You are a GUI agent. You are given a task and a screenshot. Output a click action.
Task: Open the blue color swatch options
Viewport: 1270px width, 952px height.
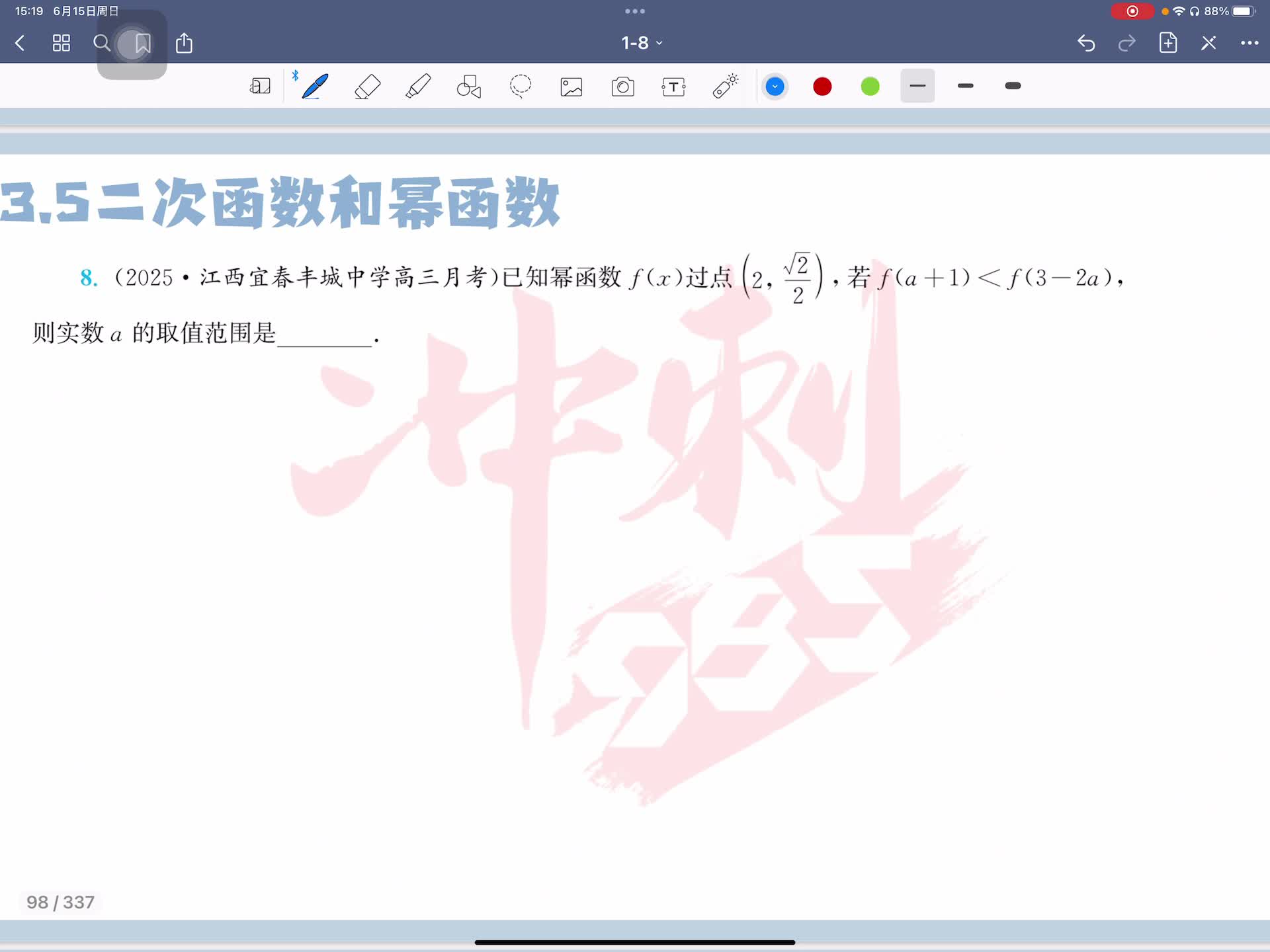click(x=775, y=87)
